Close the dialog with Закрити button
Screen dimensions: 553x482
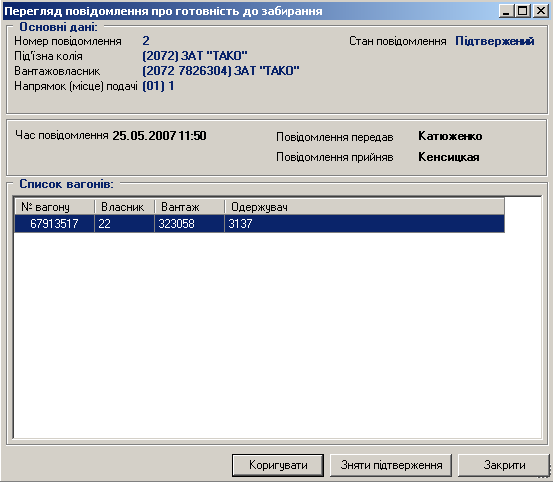504,465
